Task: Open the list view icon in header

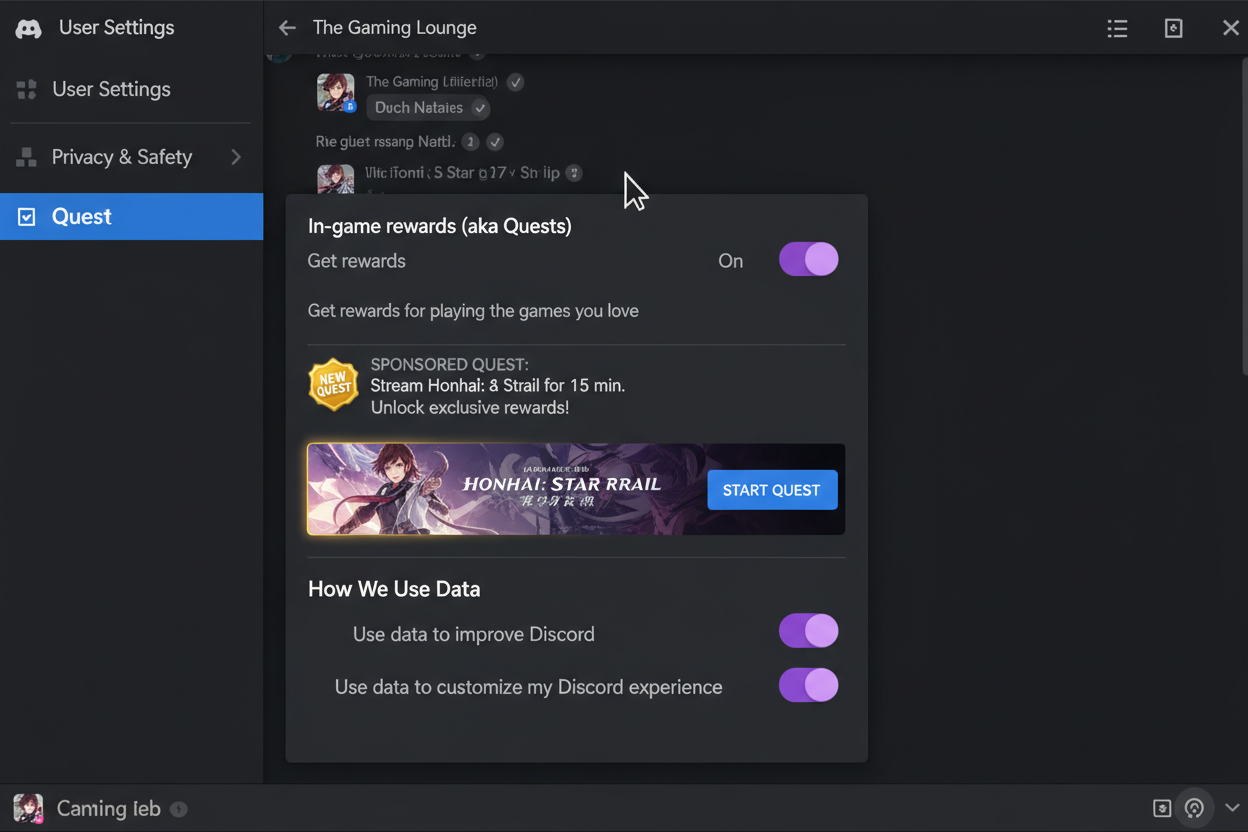Action: point(1117,28)
